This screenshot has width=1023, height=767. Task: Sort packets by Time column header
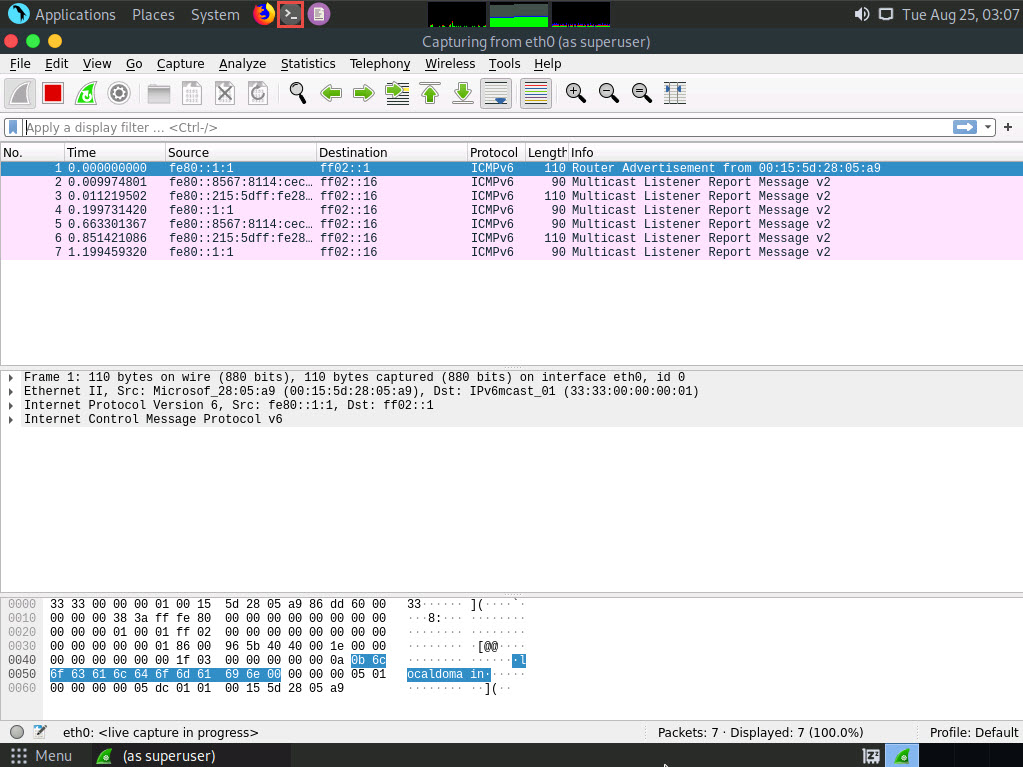click(115, 152)
